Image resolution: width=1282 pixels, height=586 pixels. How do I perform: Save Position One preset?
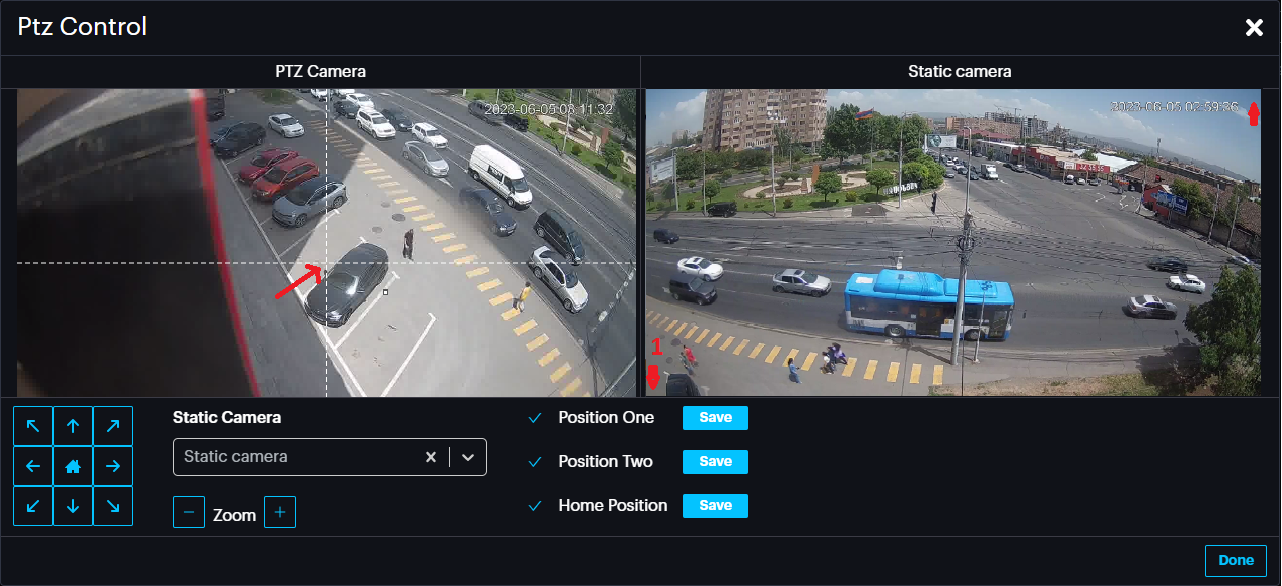[715, 418]
